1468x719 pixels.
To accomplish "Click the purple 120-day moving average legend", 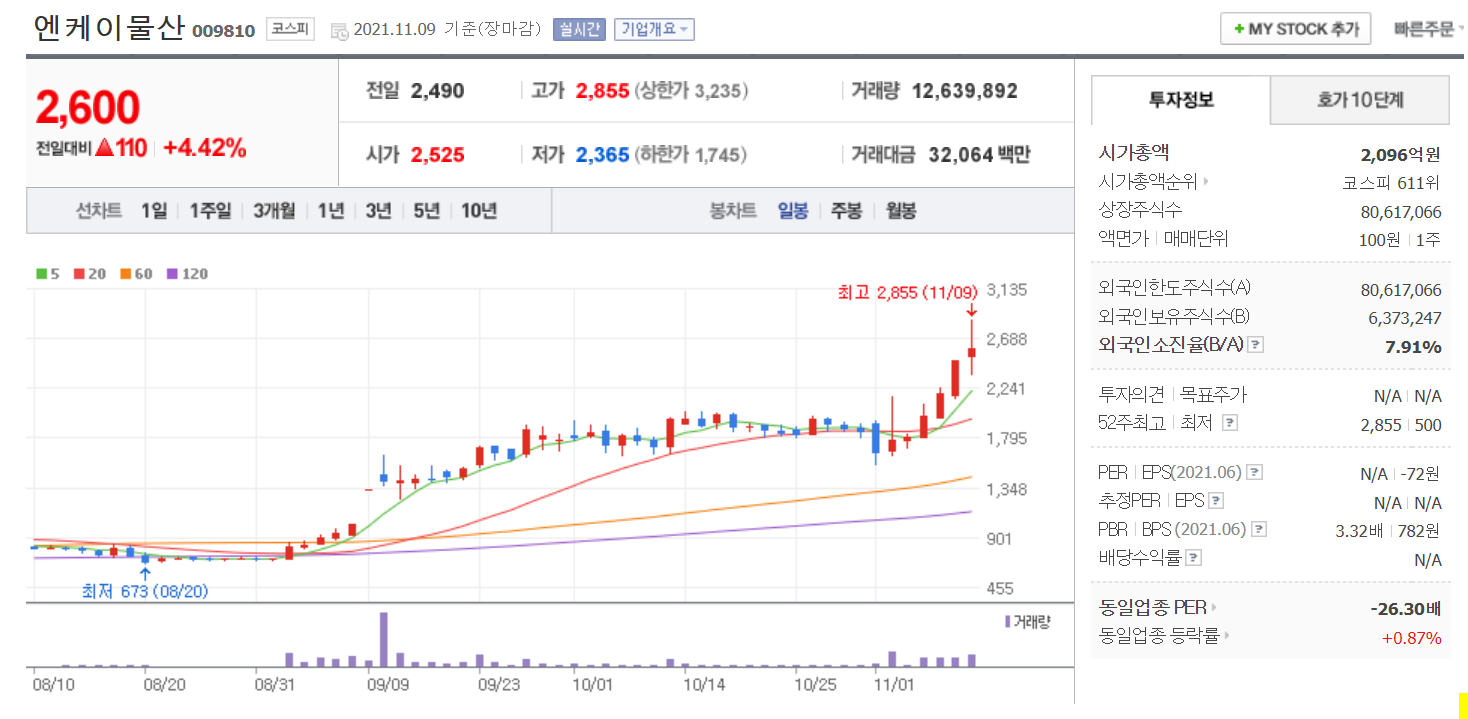I will click(x=187, y=273).
